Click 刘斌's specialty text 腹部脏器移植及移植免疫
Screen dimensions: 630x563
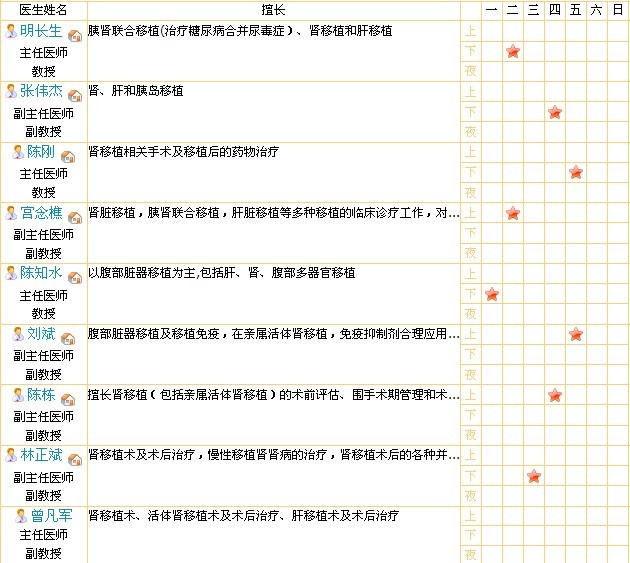tap(274, 334)
